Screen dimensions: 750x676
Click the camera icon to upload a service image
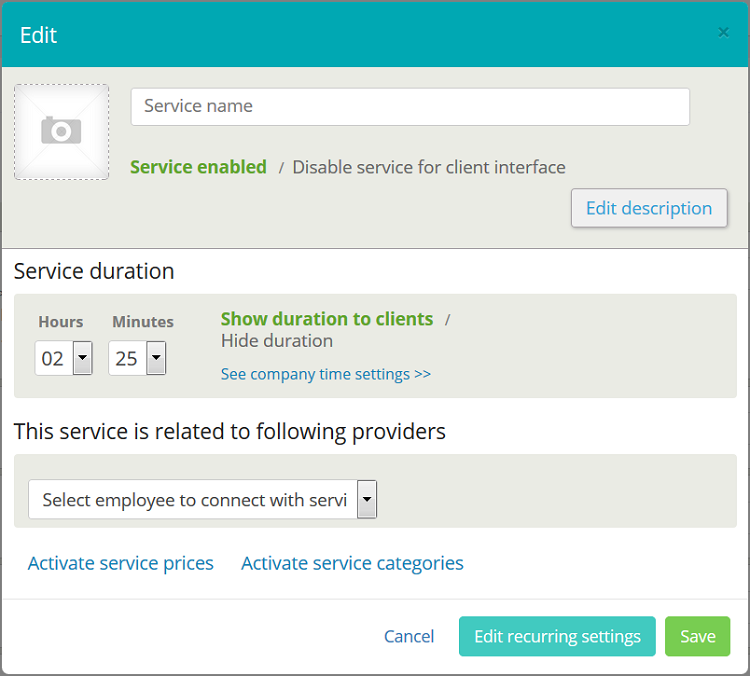point(61,131)
